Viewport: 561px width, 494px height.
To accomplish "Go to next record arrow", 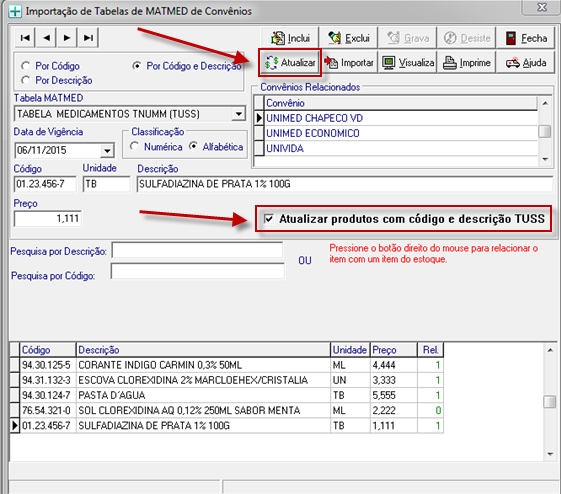I will pyautogui.click(x=67, y=38).
